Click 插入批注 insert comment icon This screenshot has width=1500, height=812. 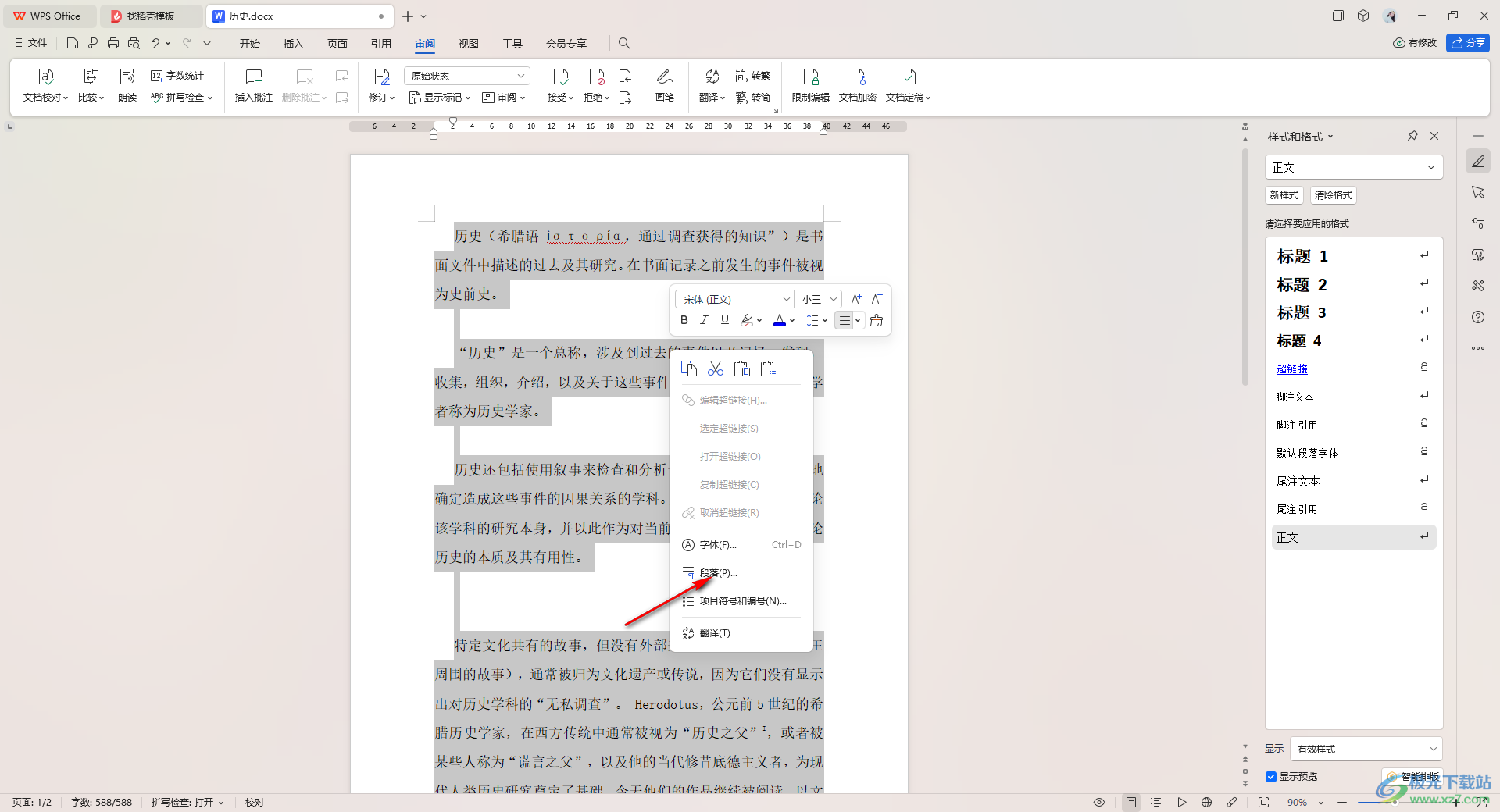253,77
